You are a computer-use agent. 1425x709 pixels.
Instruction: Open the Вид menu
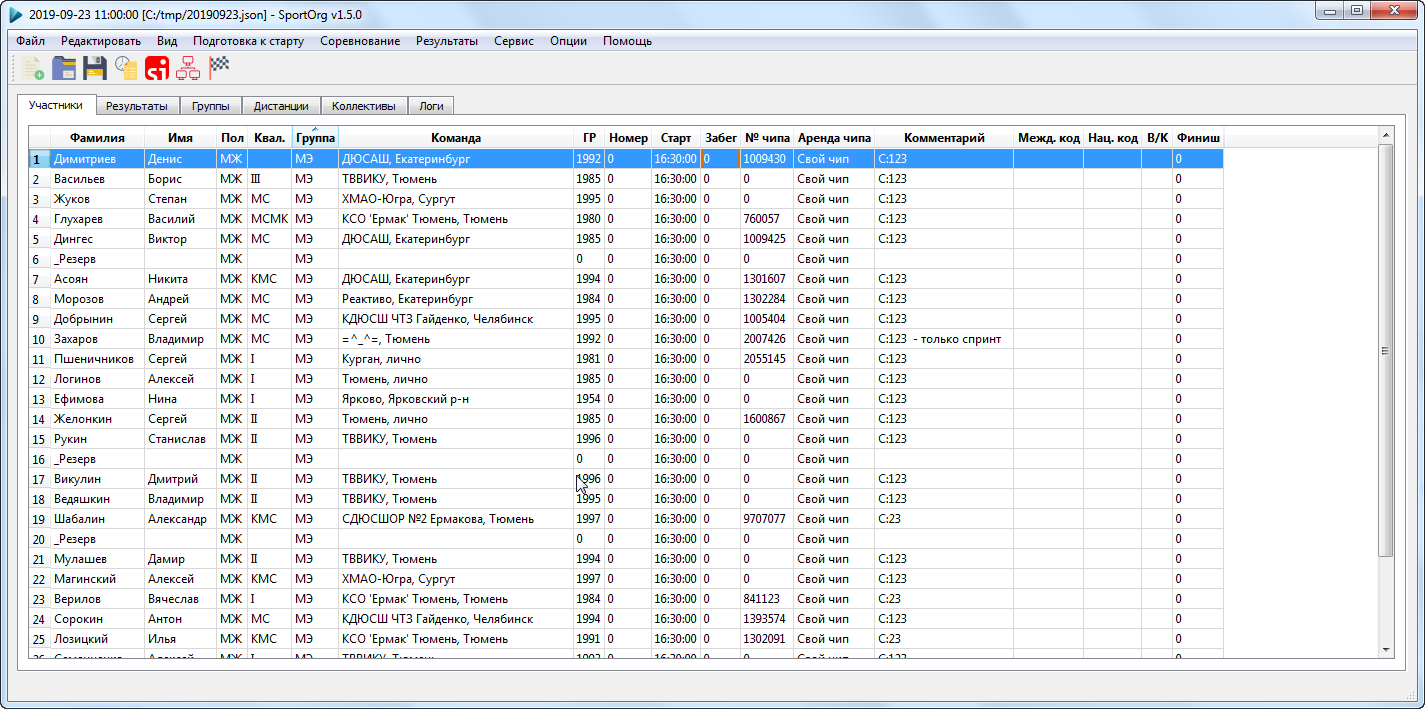click(167, 41)
